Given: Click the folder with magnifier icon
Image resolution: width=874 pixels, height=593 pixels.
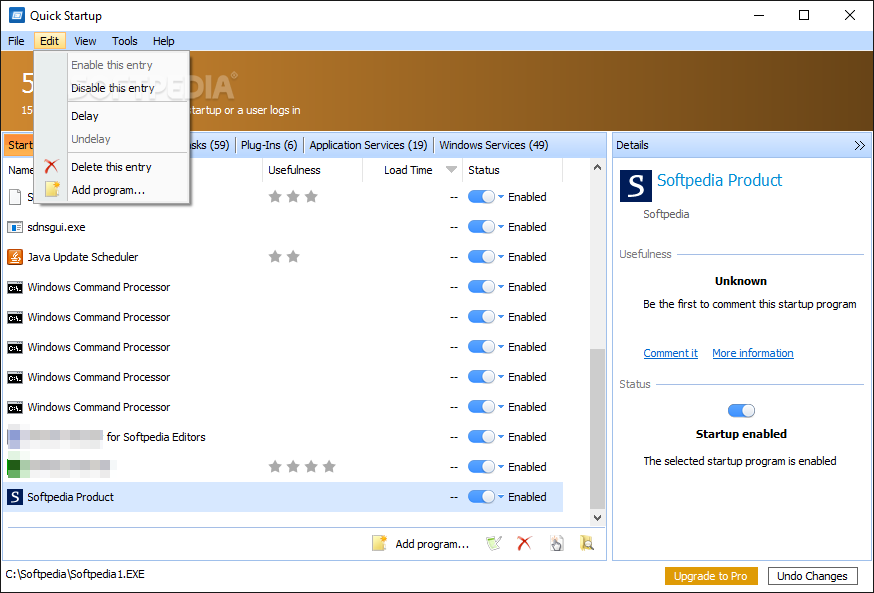Looking at the screenshot, I should (586, 543).
